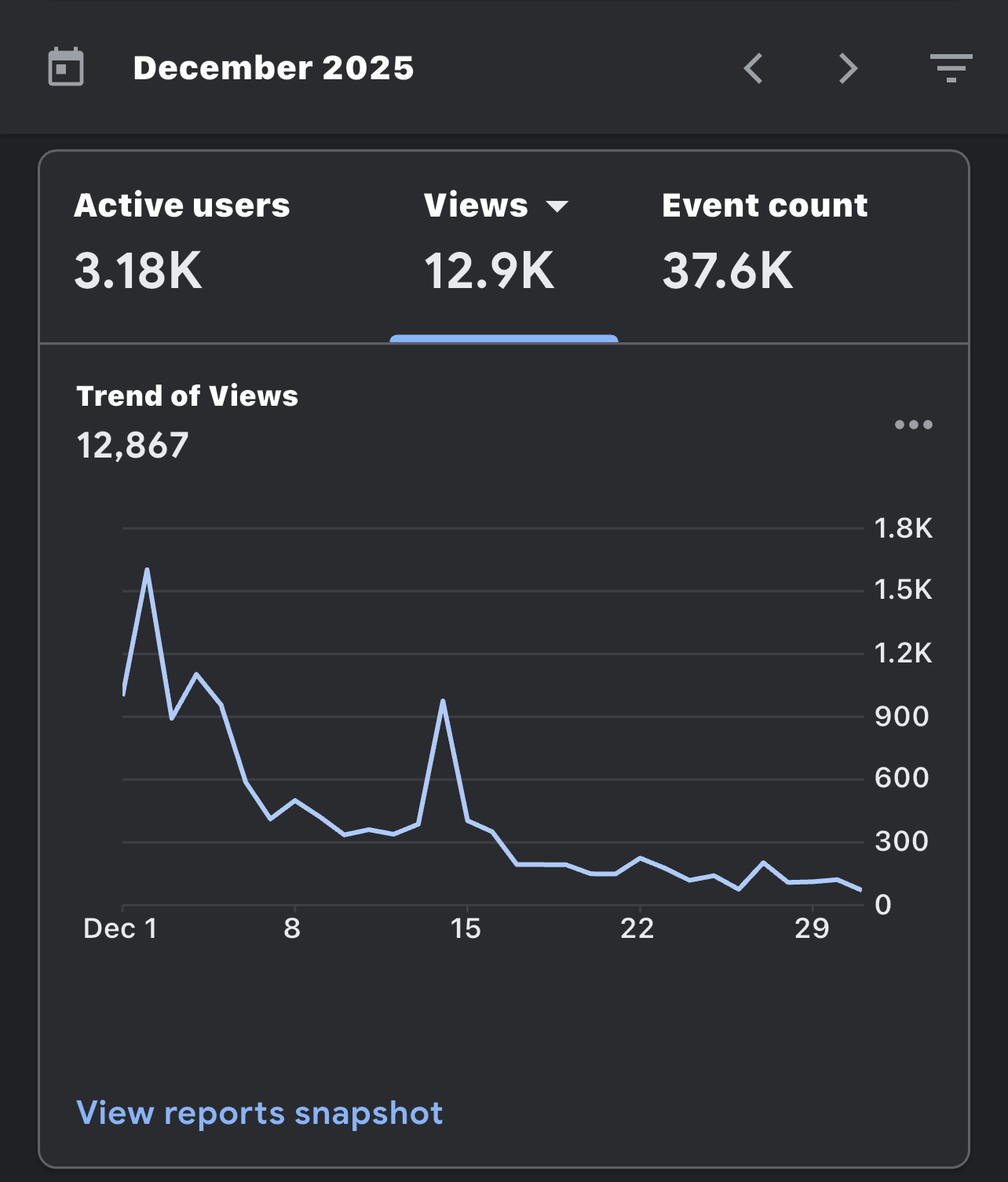This screenshot has width=1008, height=1182.
Task: Expand the Views metric dropdown arrow
Action: tap(557, 207)
